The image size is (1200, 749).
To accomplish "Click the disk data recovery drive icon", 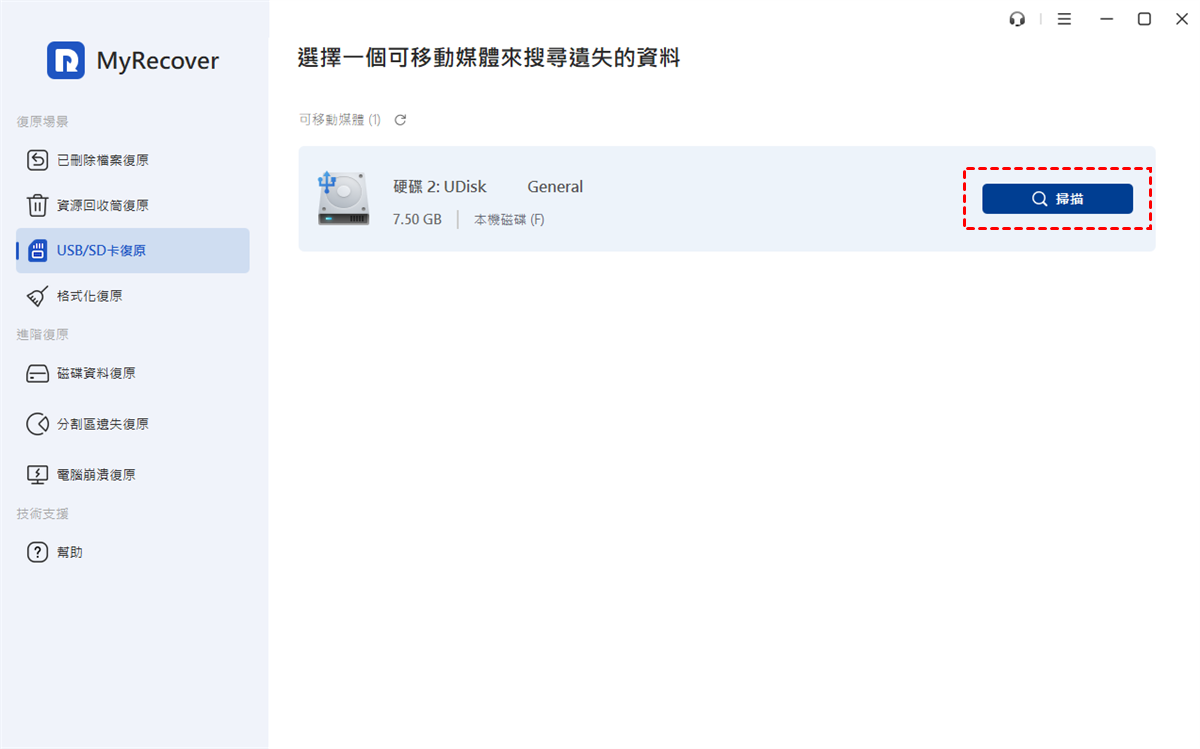I will (37, 373).
